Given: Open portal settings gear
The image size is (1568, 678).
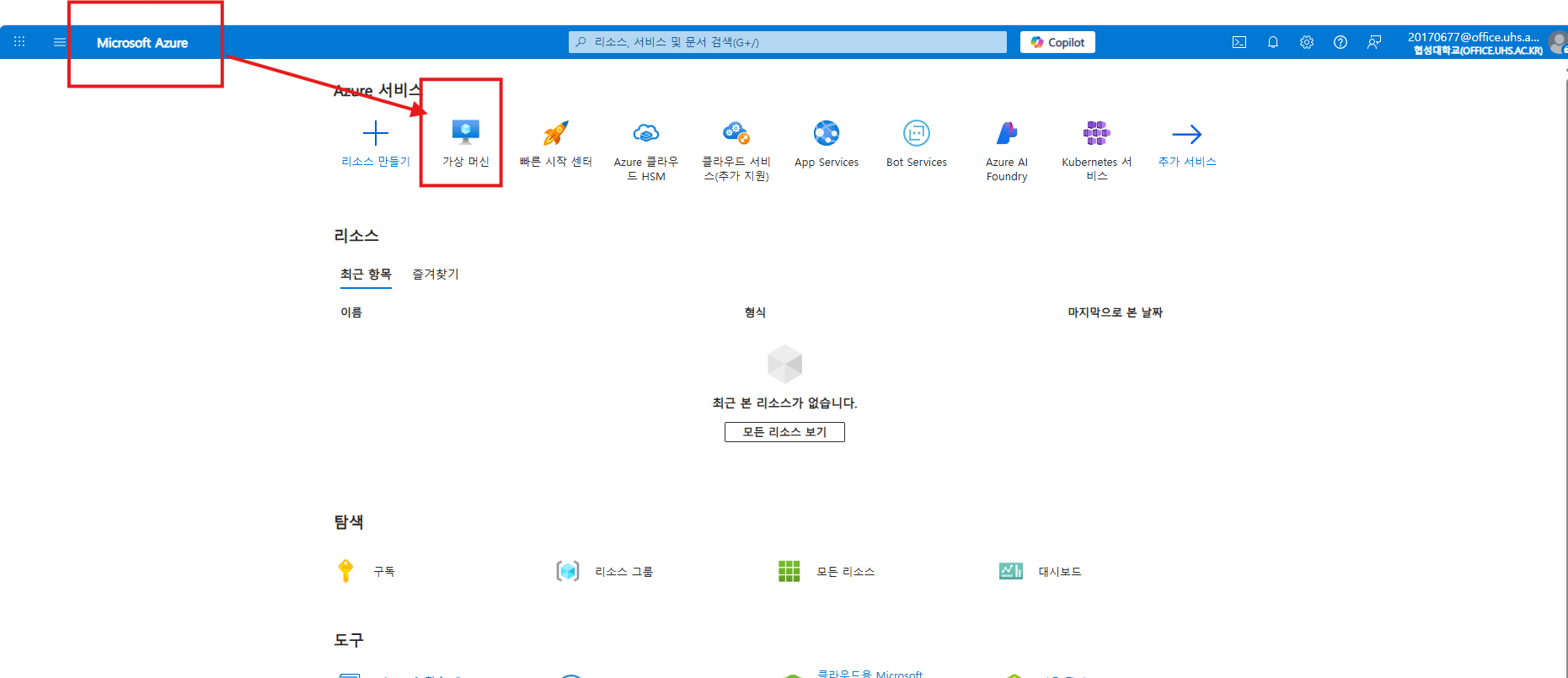Looking at the screenshot, I should coord(1307,42).
